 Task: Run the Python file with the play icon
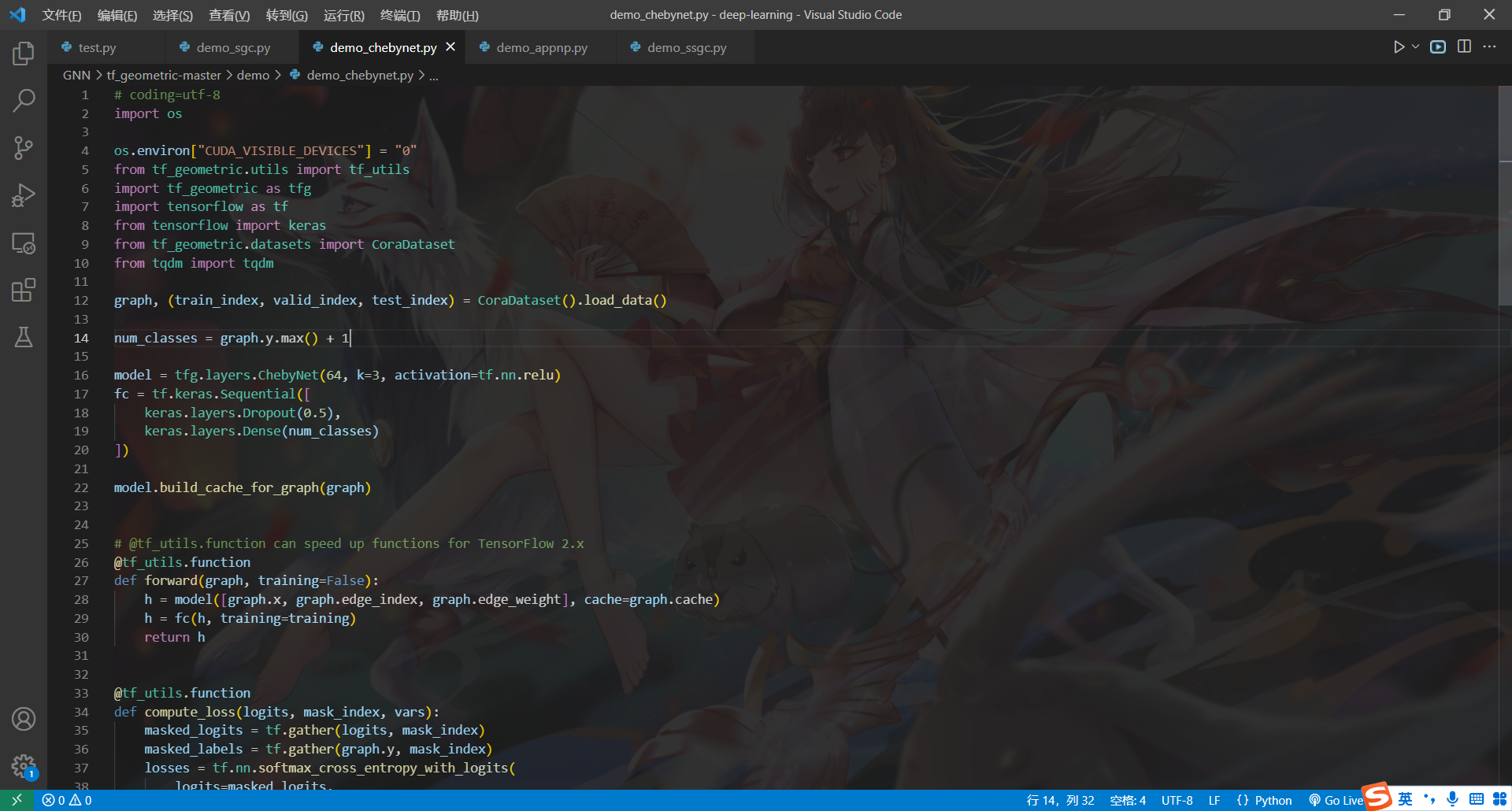(x=1398, y=46)
